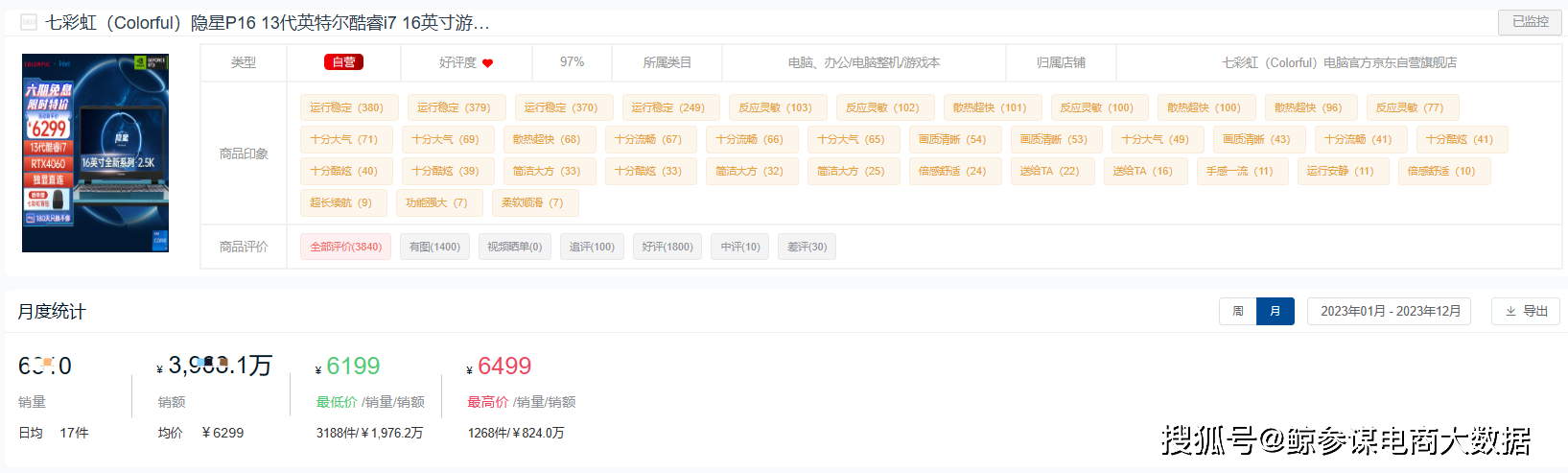Select the 差评(30) review filter
Viewport: 1568px width, 473px height.
807,247
